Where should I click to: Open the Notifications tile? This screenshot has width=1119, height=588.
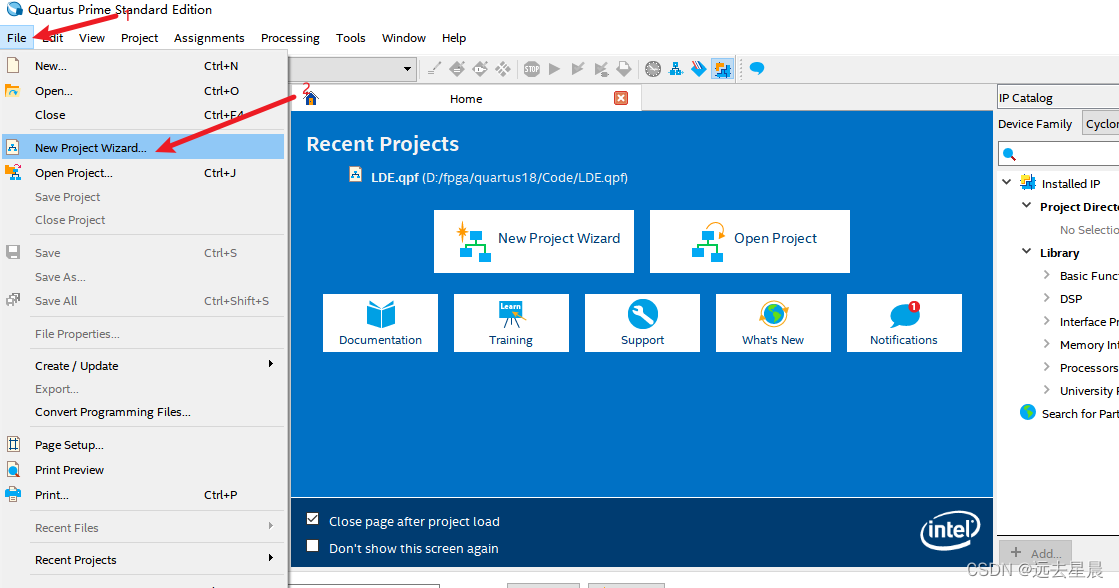(x=904, y=323)
